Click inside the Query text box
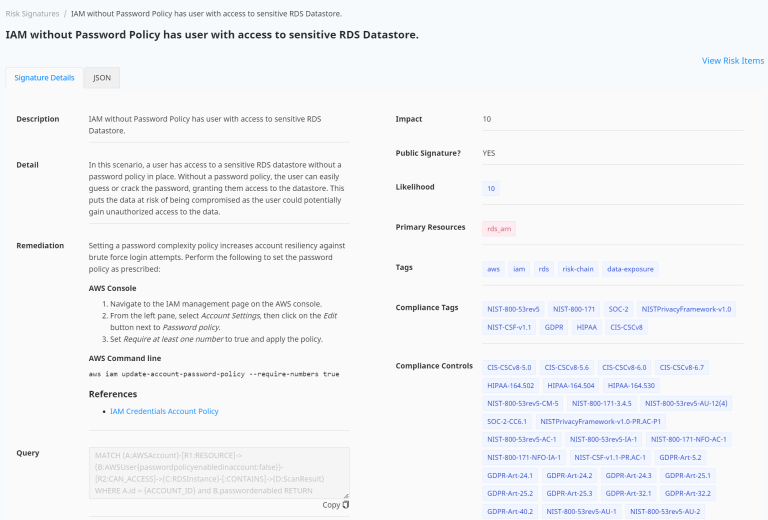The width and height of the screenshot is (768, 520). pos(218,471)
